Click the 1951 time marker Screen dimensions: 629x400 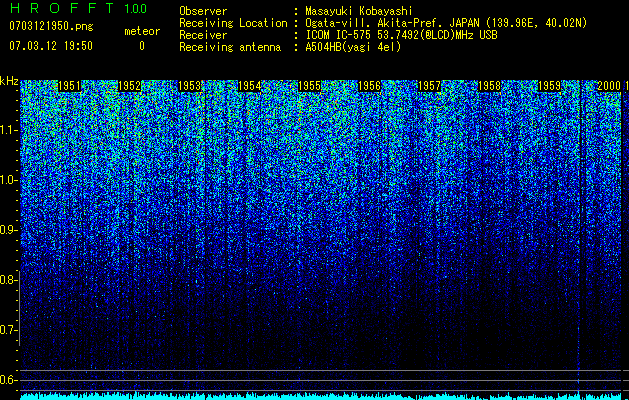69,86
